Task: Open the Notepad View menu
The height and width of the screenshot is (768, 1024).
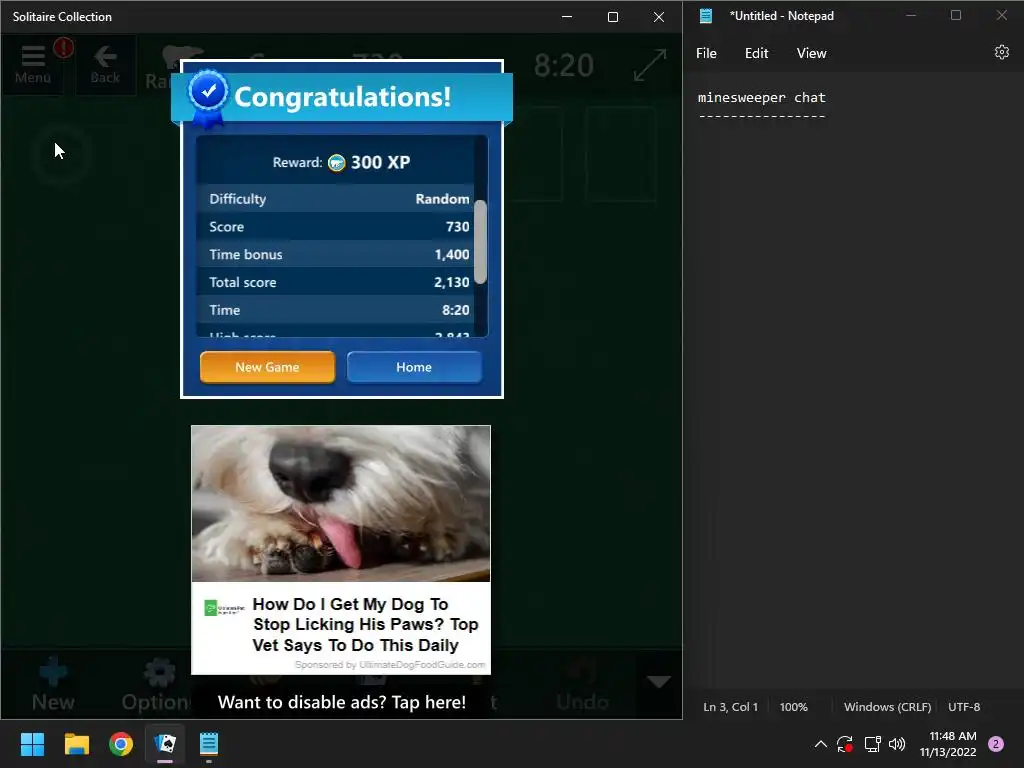Action: (x=811, y=53)
